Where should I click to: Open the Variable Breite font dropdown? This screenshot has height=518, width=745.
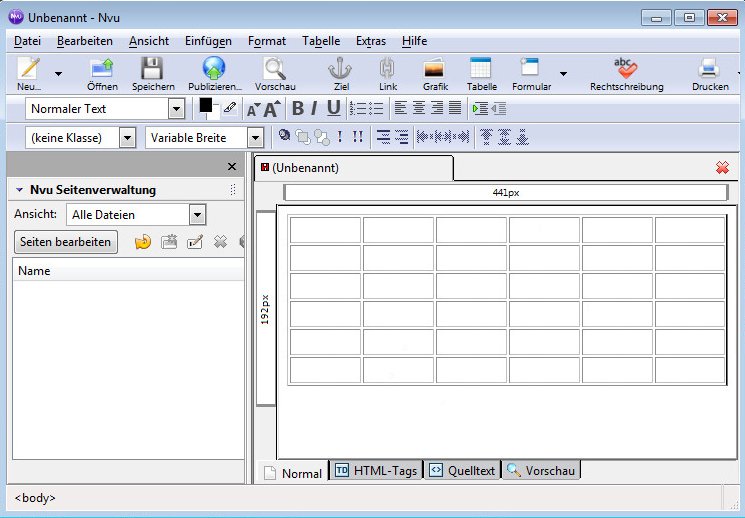pyautogui.click(x=256, y=138)
